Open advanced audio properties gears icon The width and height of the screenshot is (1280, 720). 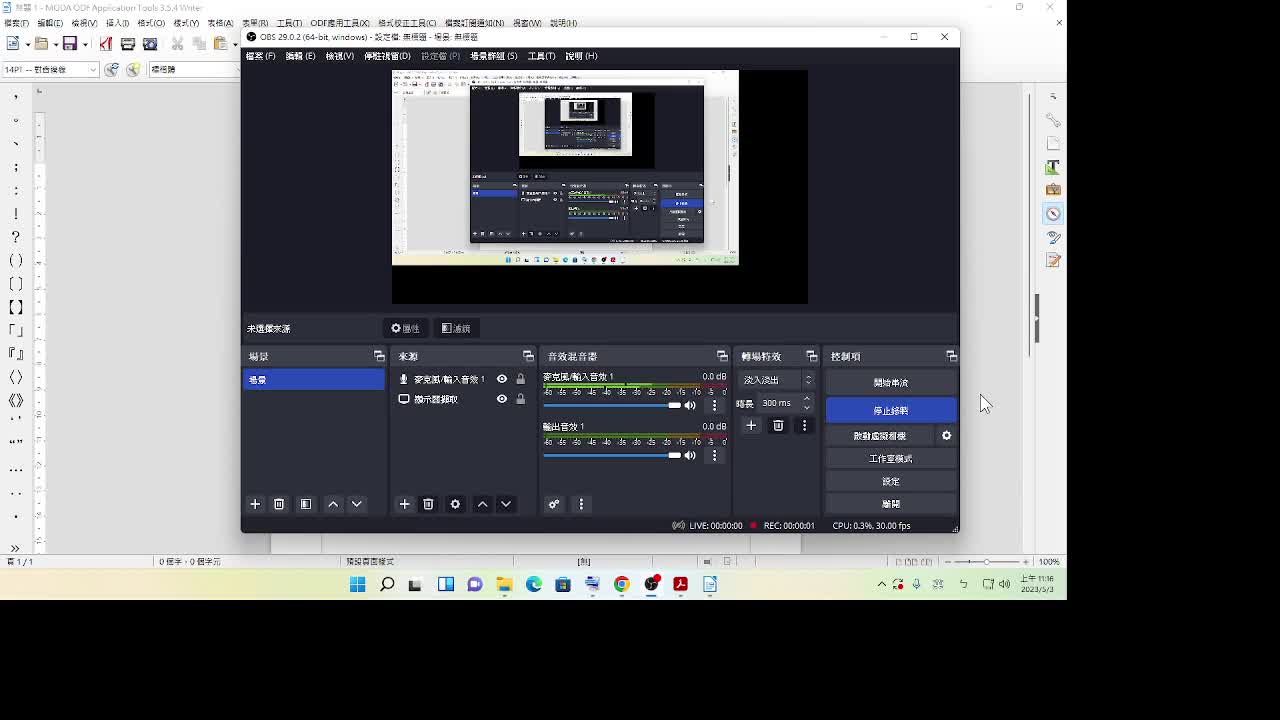click(553, 504)
